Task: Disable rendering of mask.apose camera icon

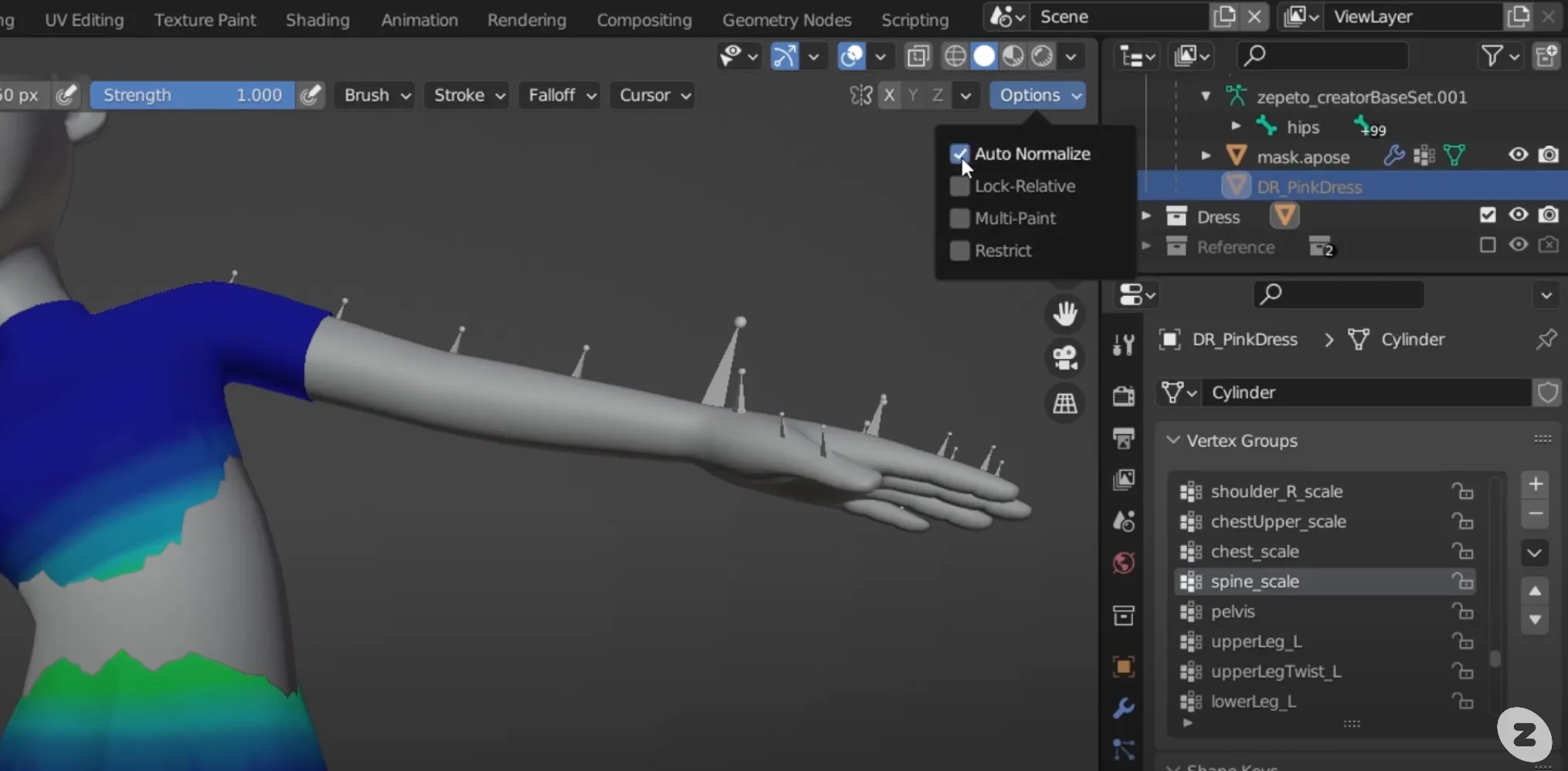Action: (1548, 155)
